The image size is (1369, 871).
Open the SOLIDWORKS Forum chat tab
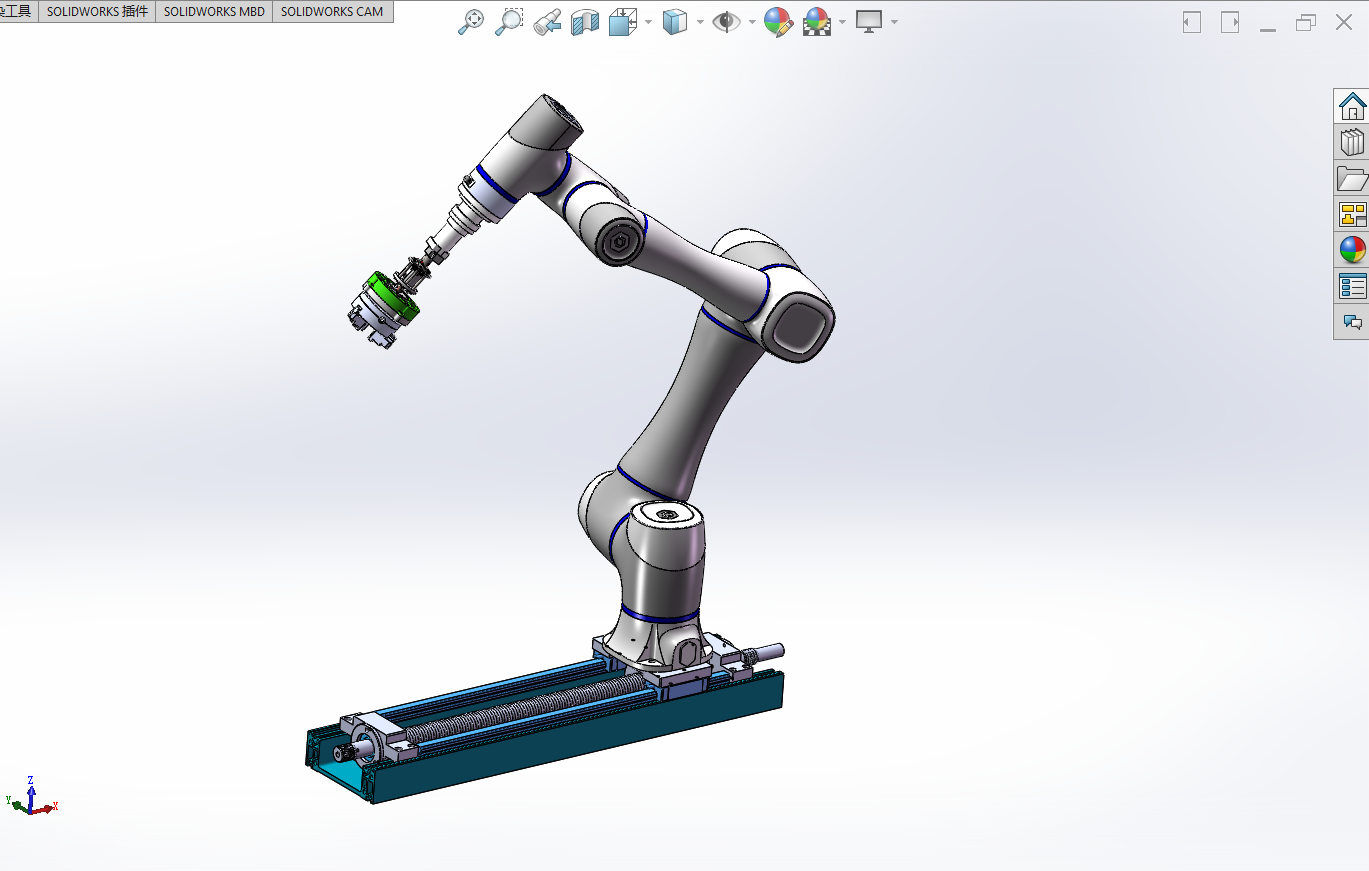[1352, 322]
